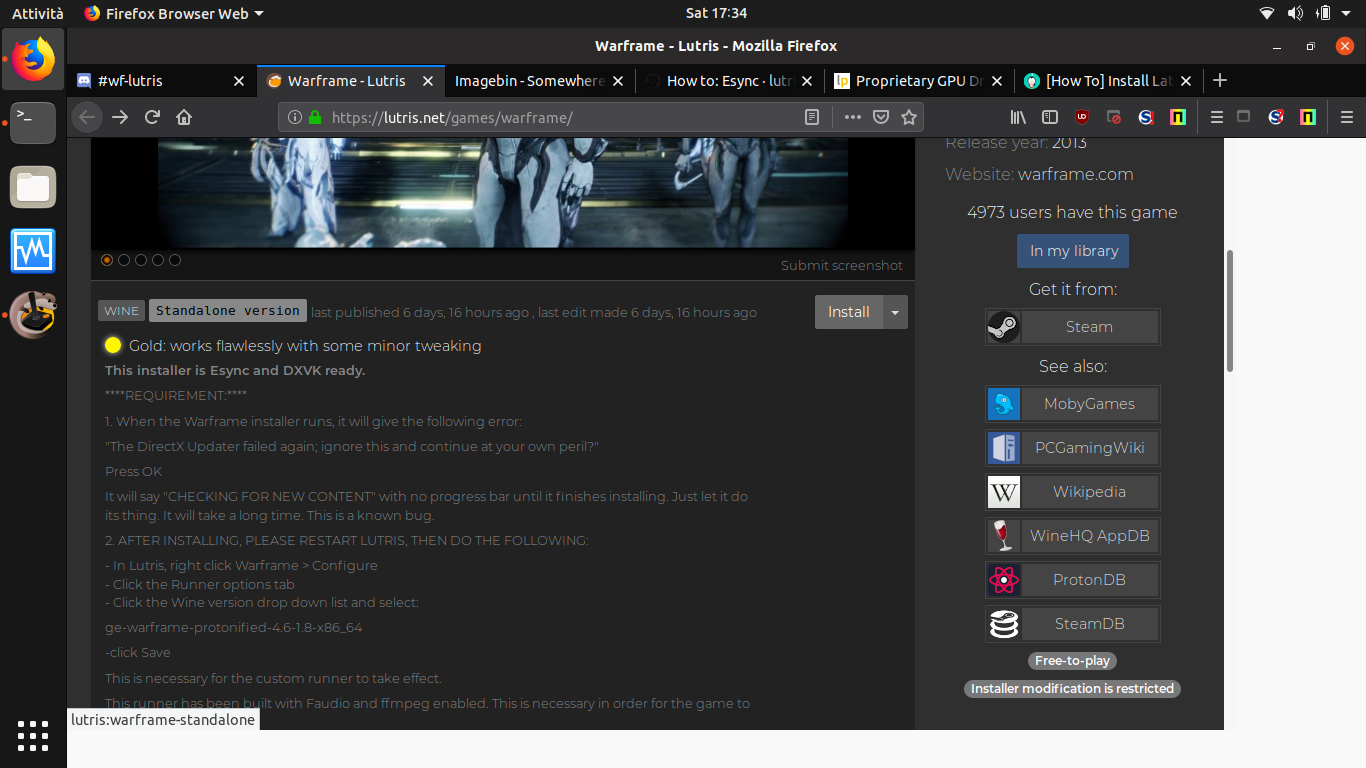The image size is (1366, 768).
Task: Click the MobyGames logo icon
Action: (1004, 404)
